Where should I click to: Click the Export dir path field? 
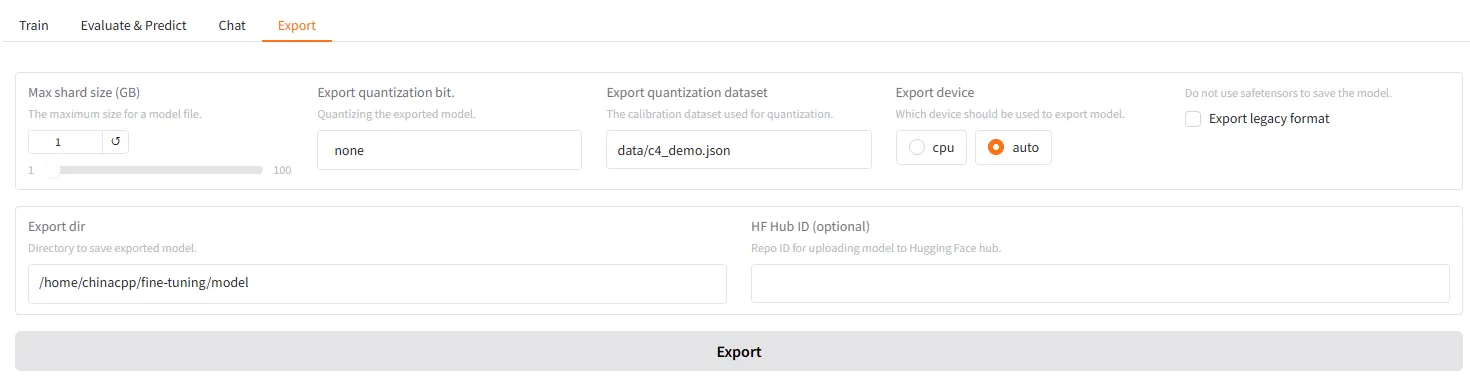377,283
